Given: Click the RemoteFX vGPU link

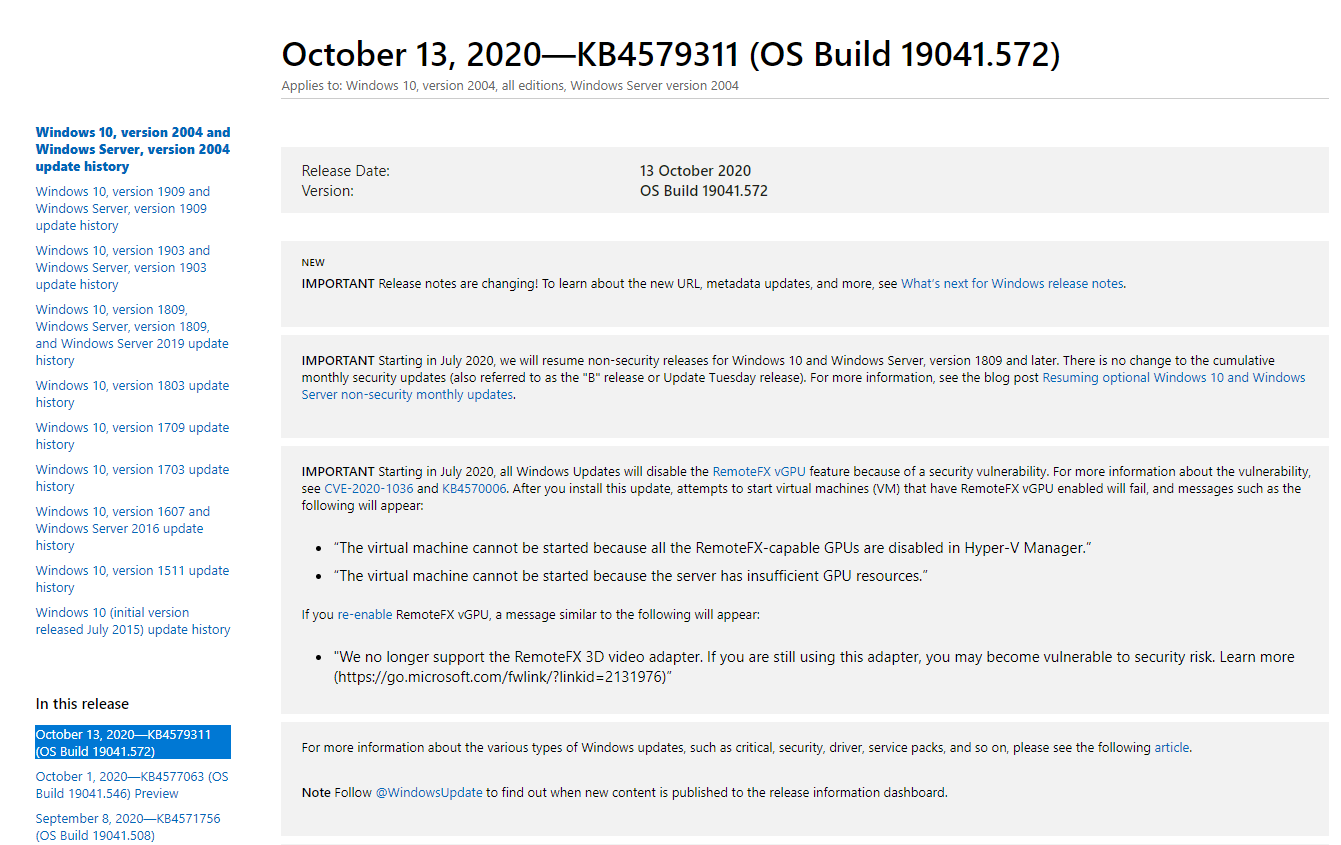Looking at the screenshot, I should [759, 471].
